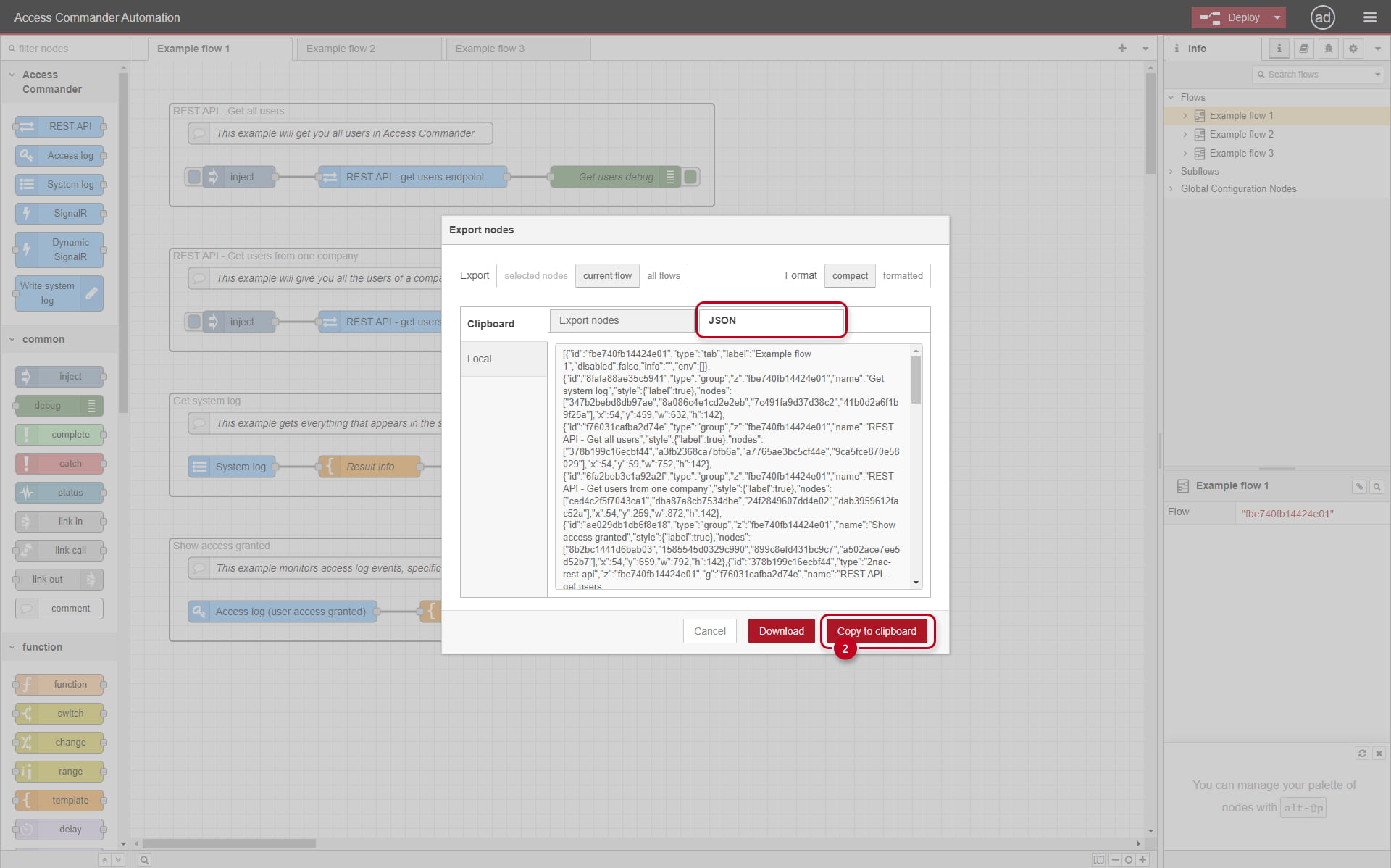Click the Copy to clipboard button
1391x868 pixels.
(877, 631)
